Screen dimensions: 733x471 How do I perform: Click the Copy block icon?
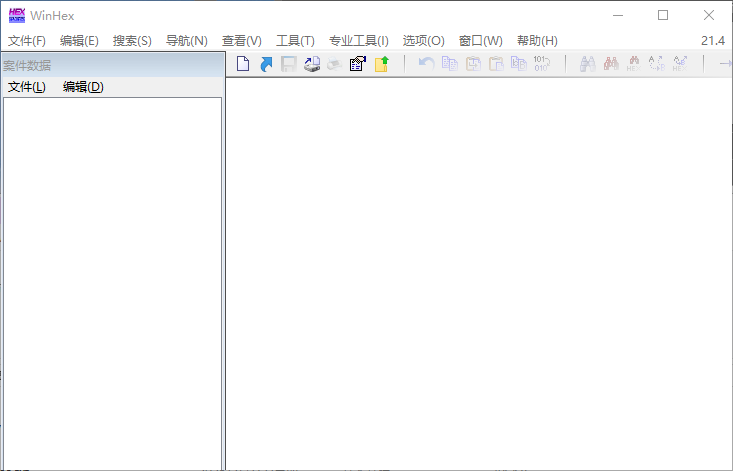pyautogui.click(x=450, y=64)
